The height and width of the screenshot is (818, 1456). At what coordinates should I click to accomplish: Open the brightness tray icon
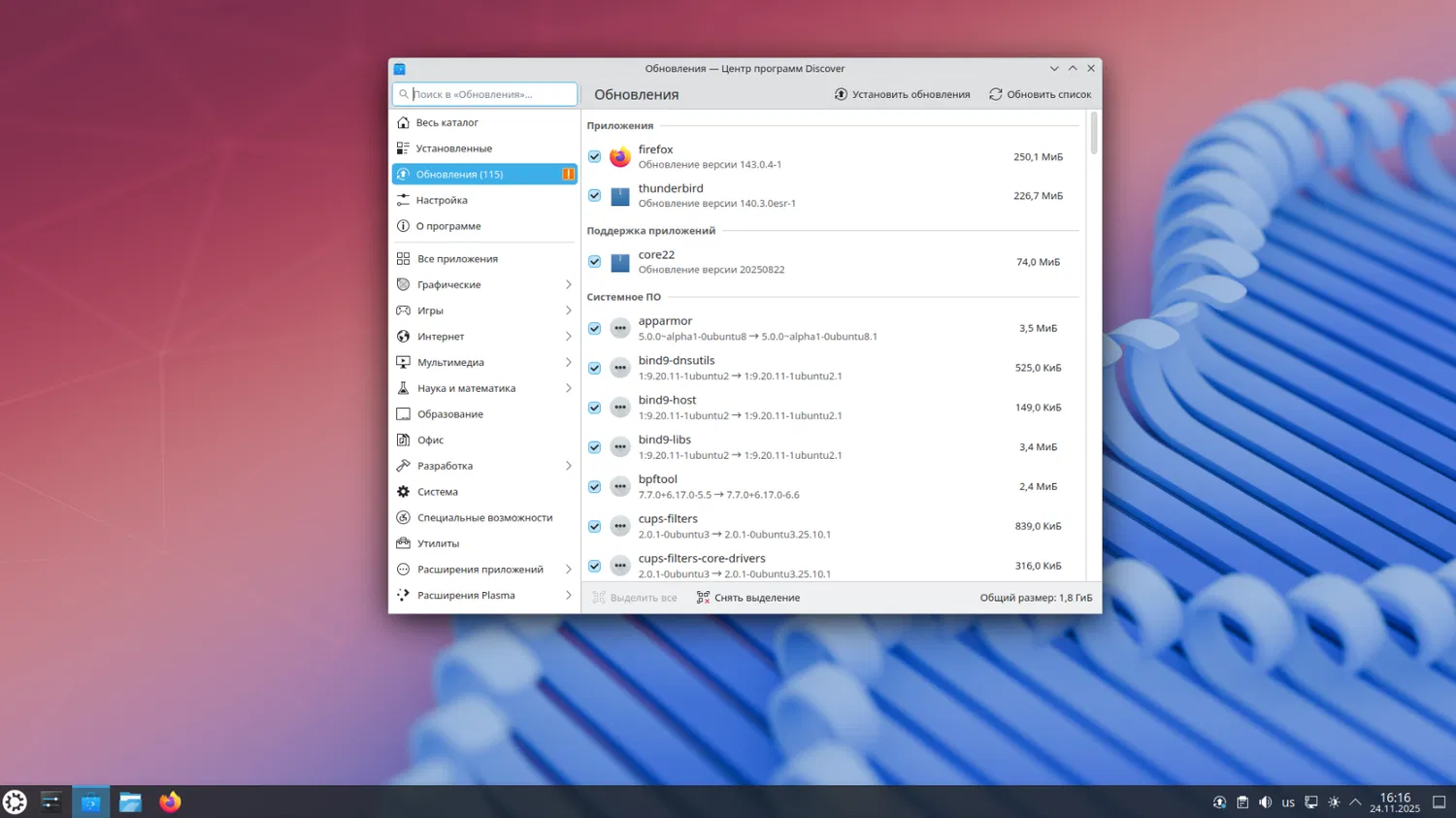(x=1334, y=802)
